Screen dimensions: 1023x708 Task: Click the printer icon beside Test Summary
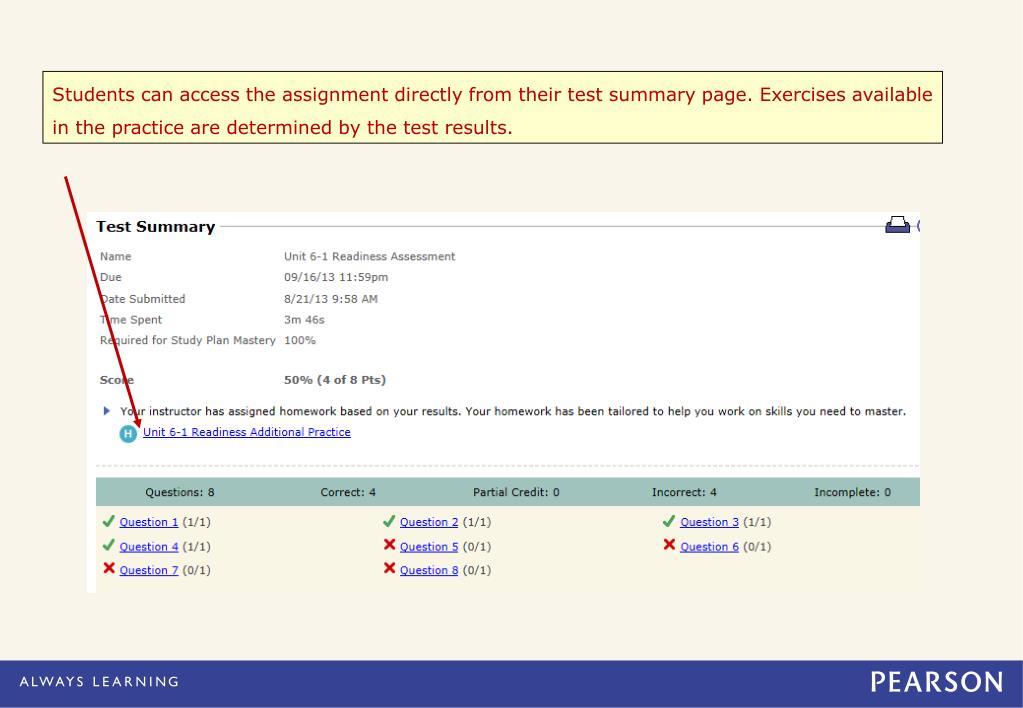(897, 224)
